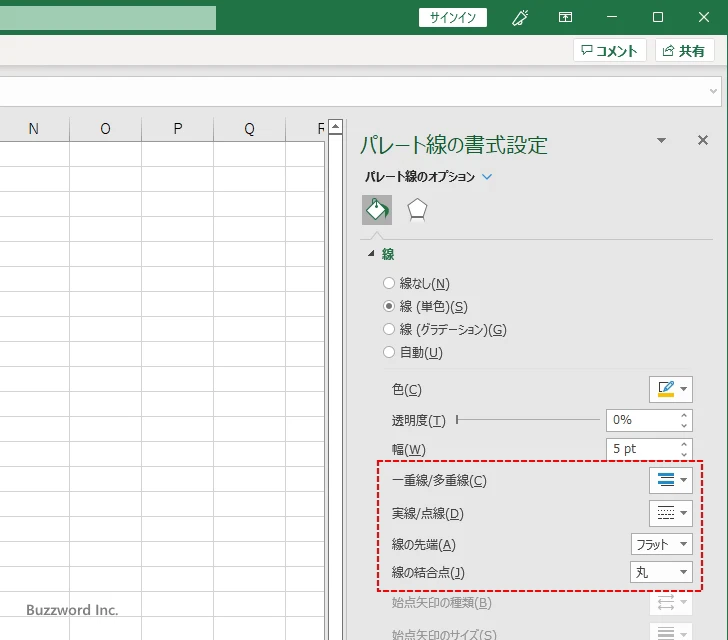Image resolution: width=728 pixels, height=640 pixels.
Task: Click the vertical scrollbar up arrow
Action: coord(335,126)
